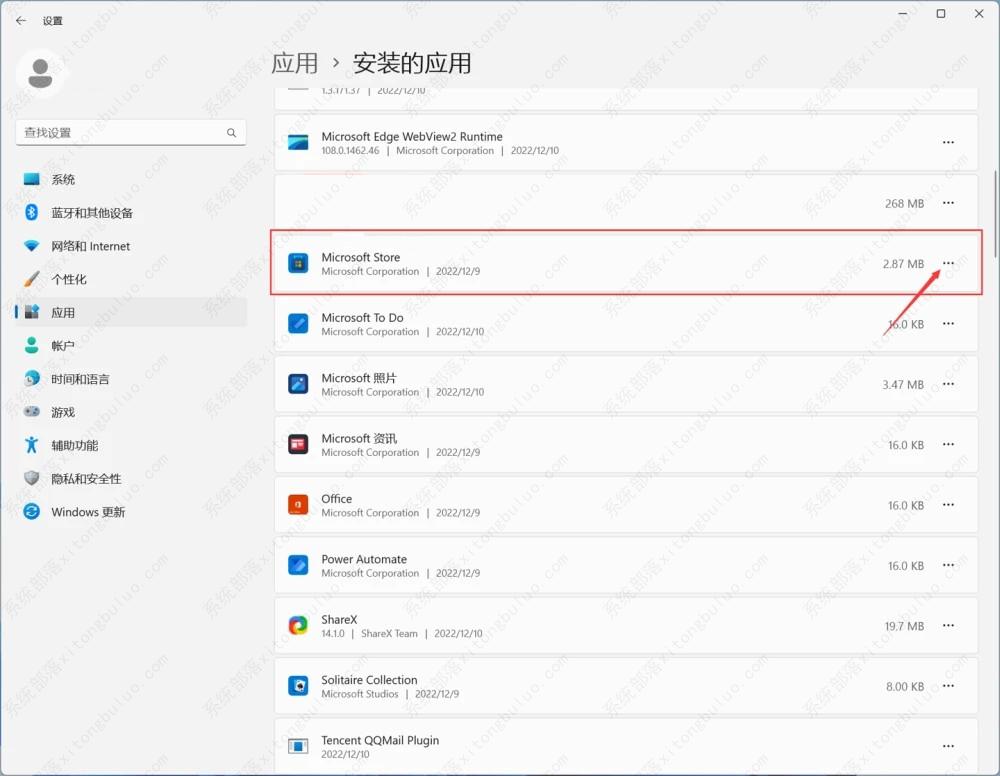The width and height of the screenshot is (1000, 776).
Task: Open three-dot menu for ShareX
Action: point(948,626)
